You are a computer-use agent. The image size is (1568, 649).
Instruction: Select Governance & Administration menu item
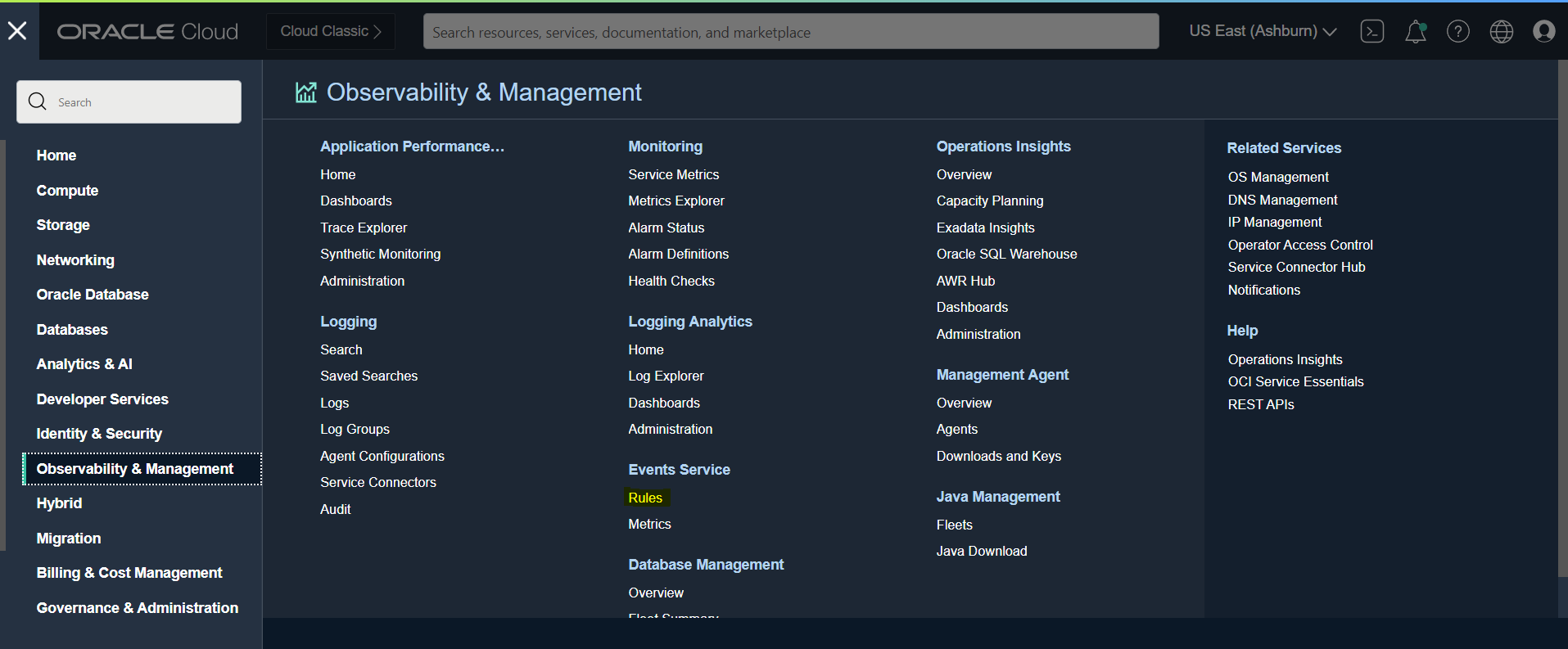point(138,608)
